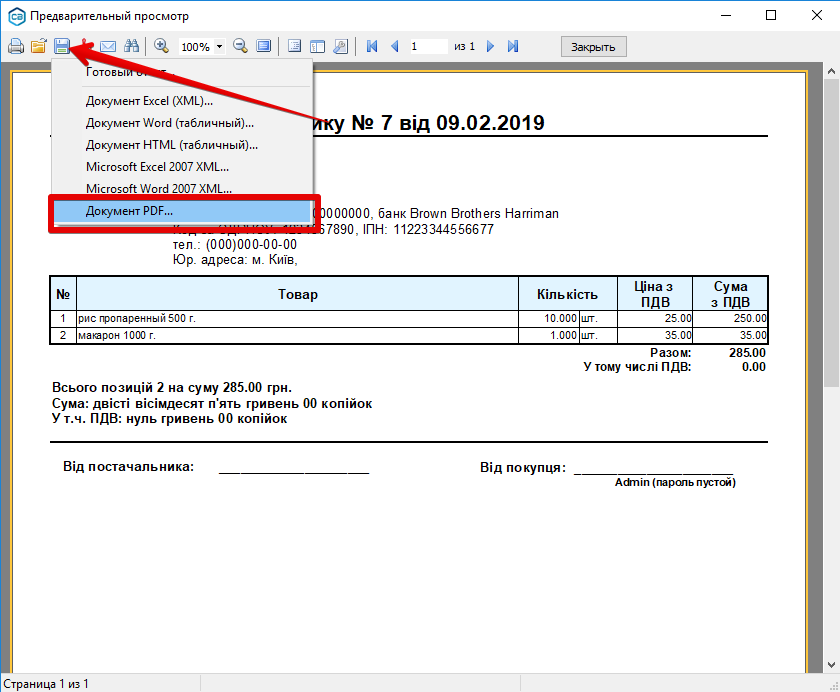Click the 'У тому числі ПДВ:' label
The image size is (840, 692).
pos(637,367)
